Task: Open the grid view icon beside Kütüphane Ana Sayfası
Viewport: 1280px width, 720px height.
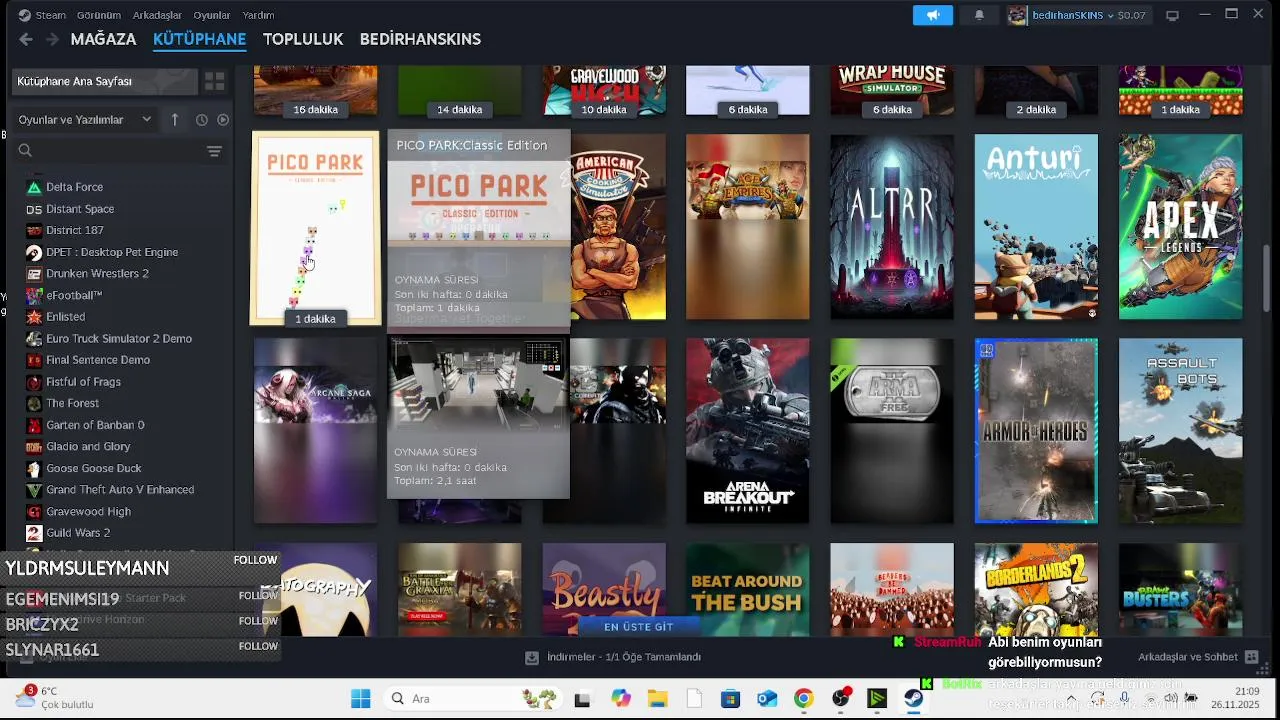Action: coord(214,81)
